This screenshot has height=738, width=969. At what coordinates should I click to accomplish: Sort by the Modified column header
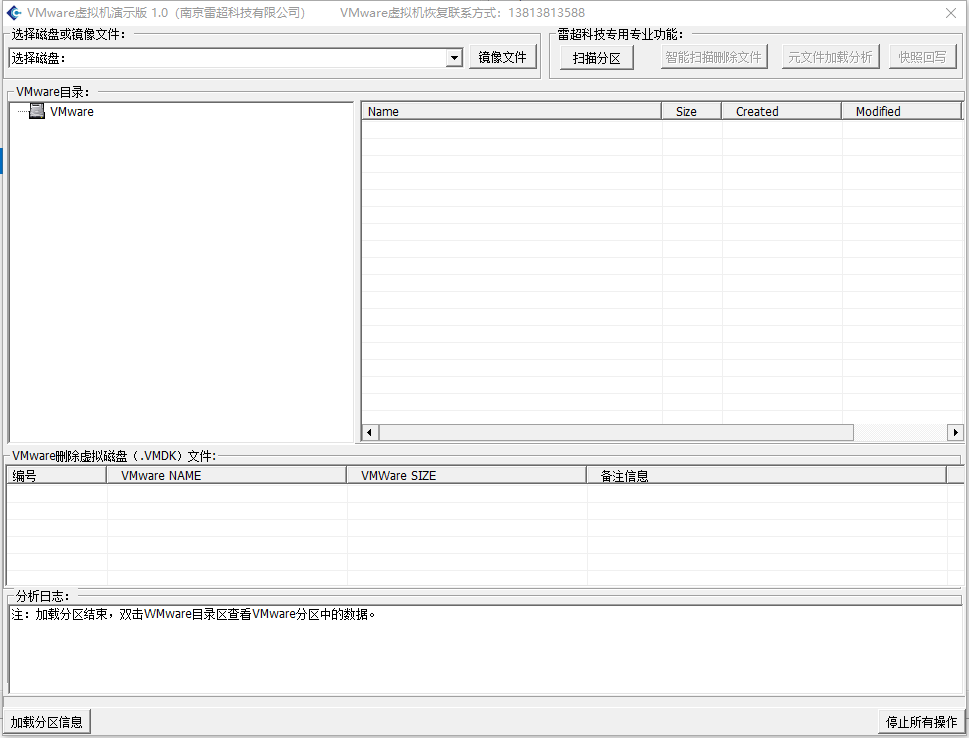click(x=901, y=111)
